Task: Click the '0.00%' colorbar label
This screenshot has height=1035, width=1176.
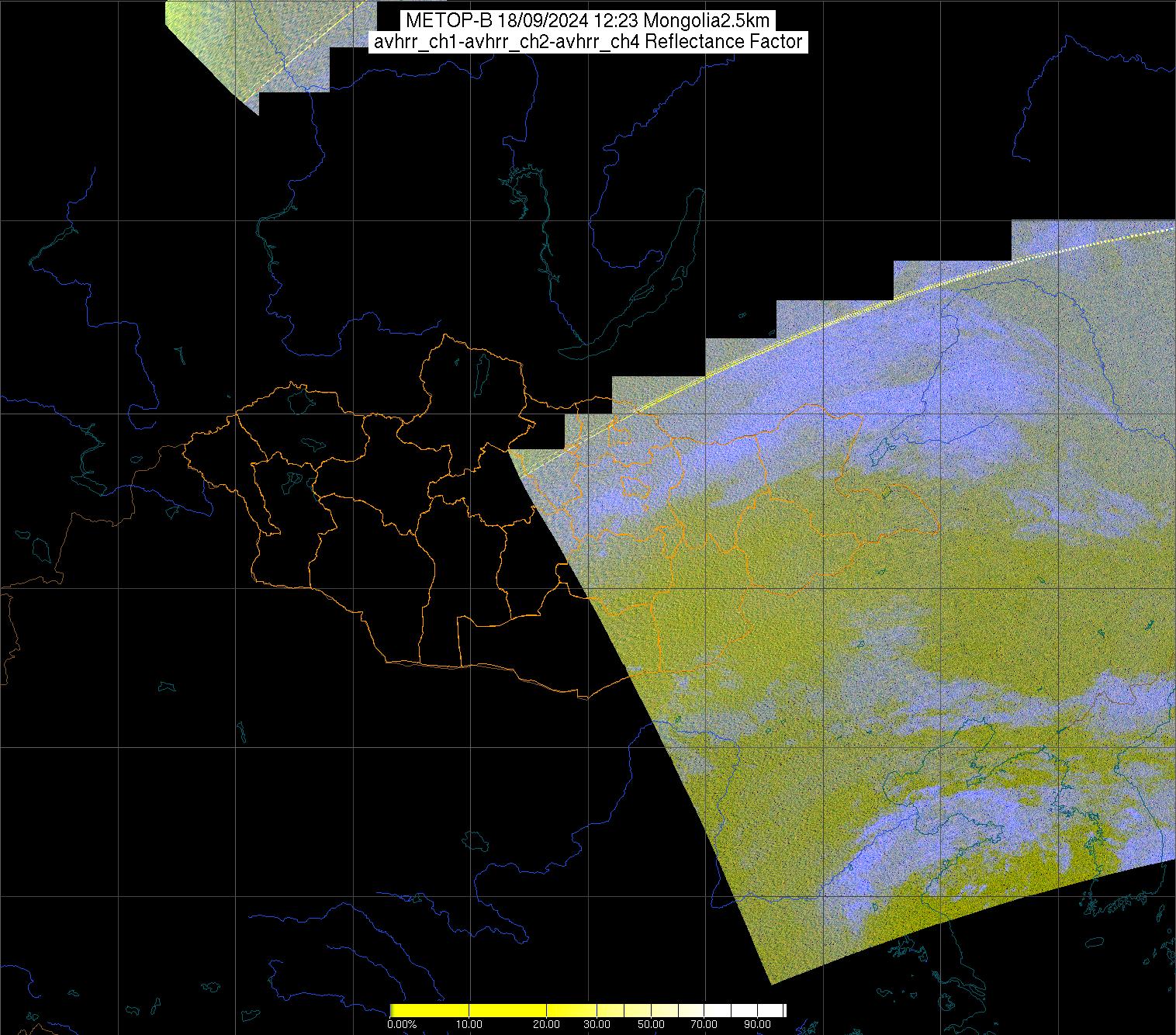Action: (x=402, y=1024)
